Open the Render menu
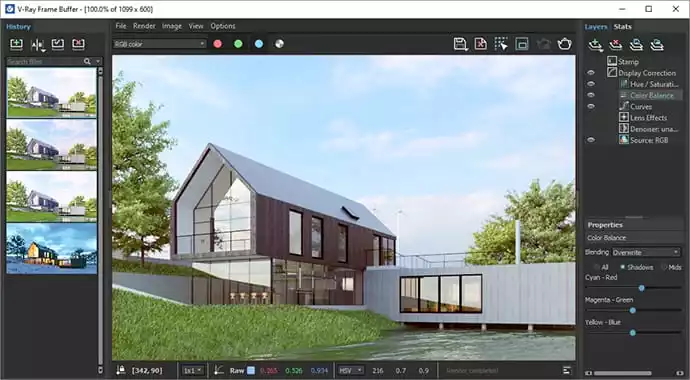 tap(144, 26)
